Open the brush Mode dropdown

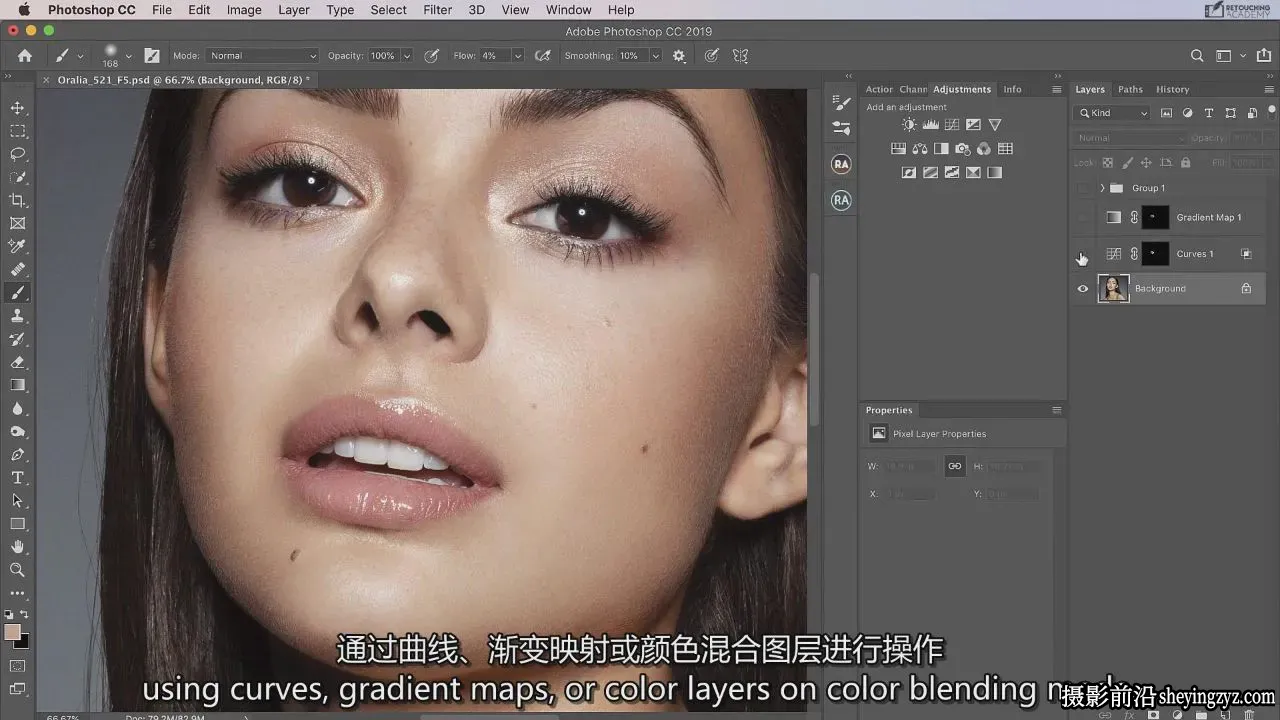tap(263, 56)
